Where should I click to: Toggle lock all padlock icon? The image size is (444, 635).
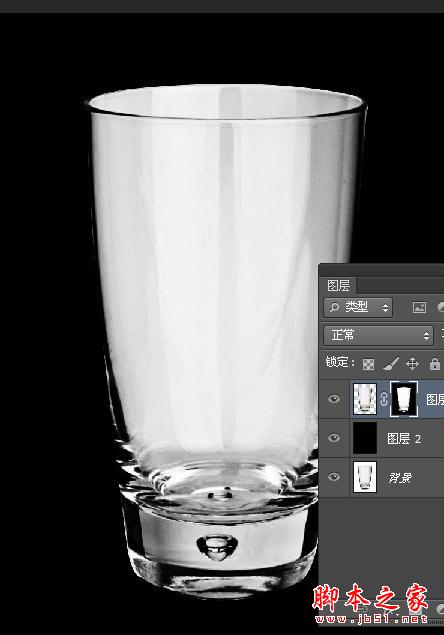pos(435,363)
